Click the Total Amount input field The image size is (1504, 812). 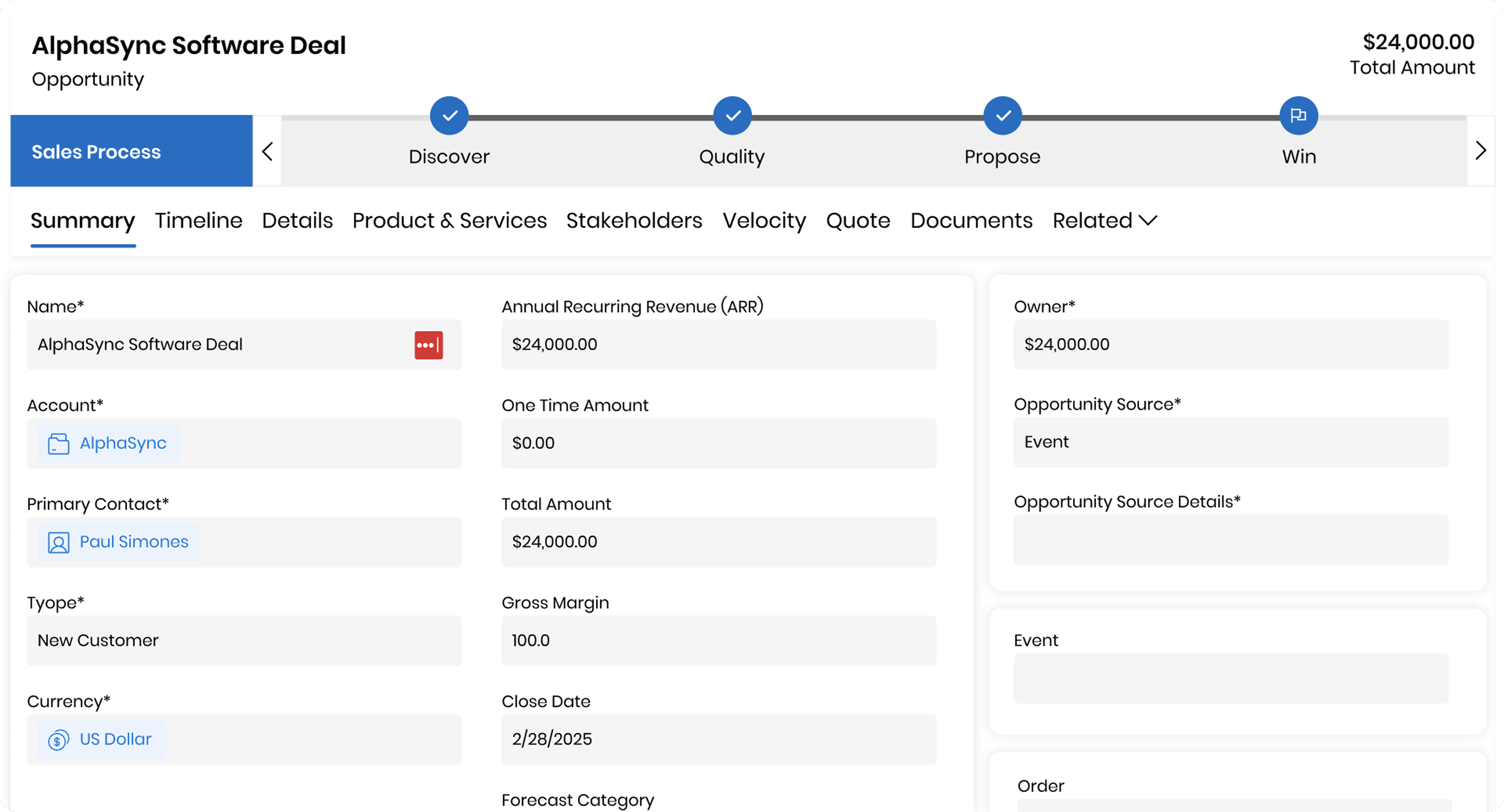[719, 542]
